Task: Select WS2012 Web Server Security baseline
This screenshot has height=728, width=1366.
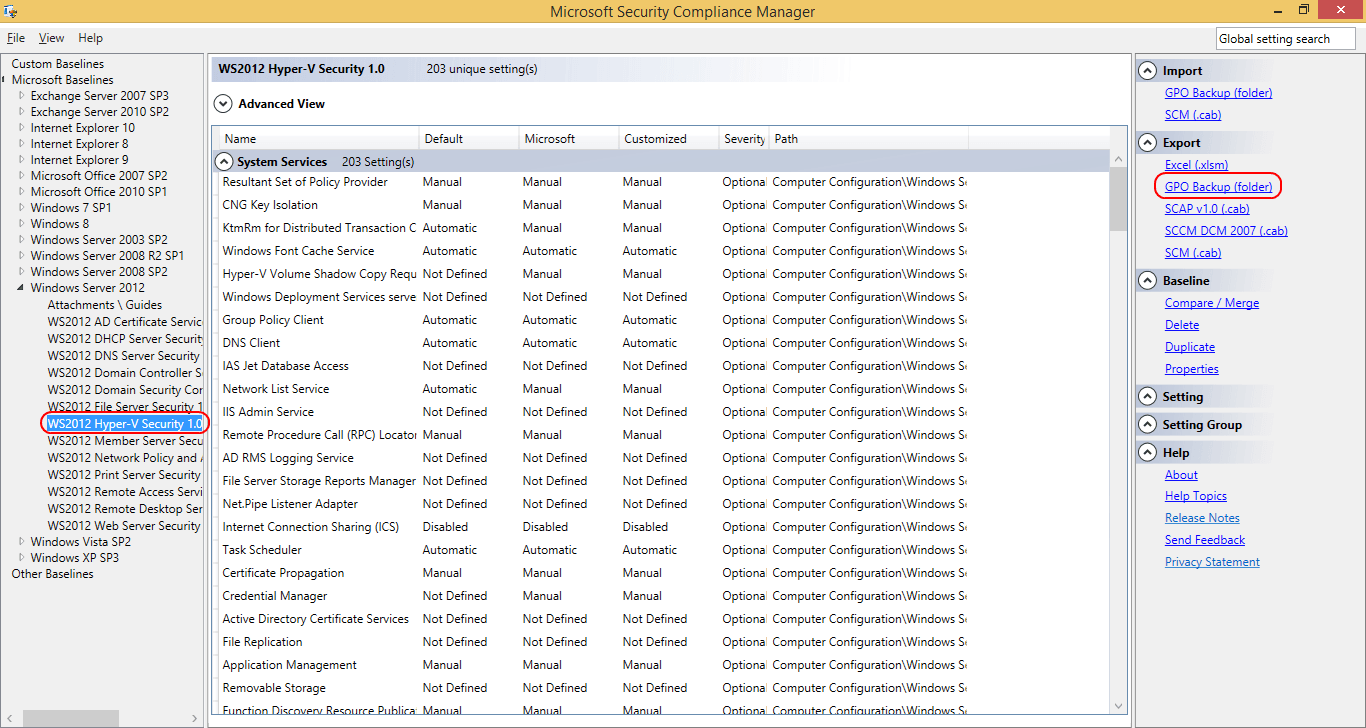Action: click(x=124, y=526)
